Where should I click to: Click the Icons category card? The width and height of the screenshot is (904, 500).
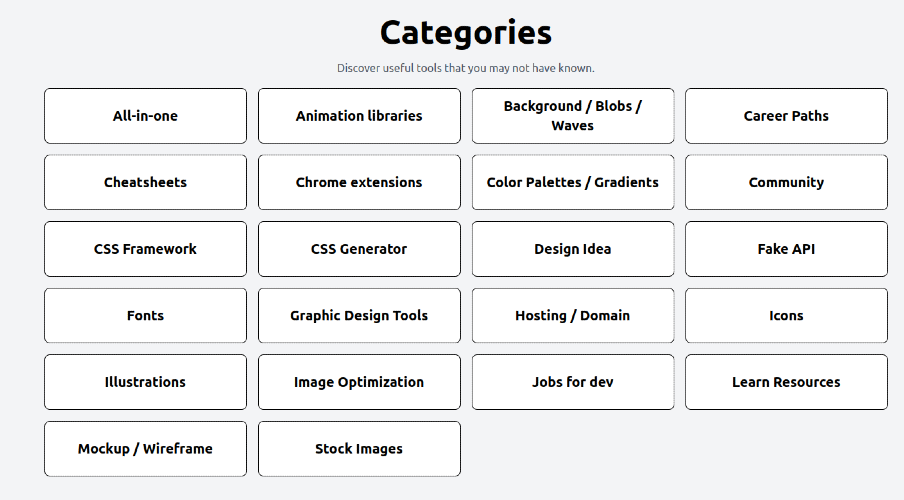tap(786, 315)
